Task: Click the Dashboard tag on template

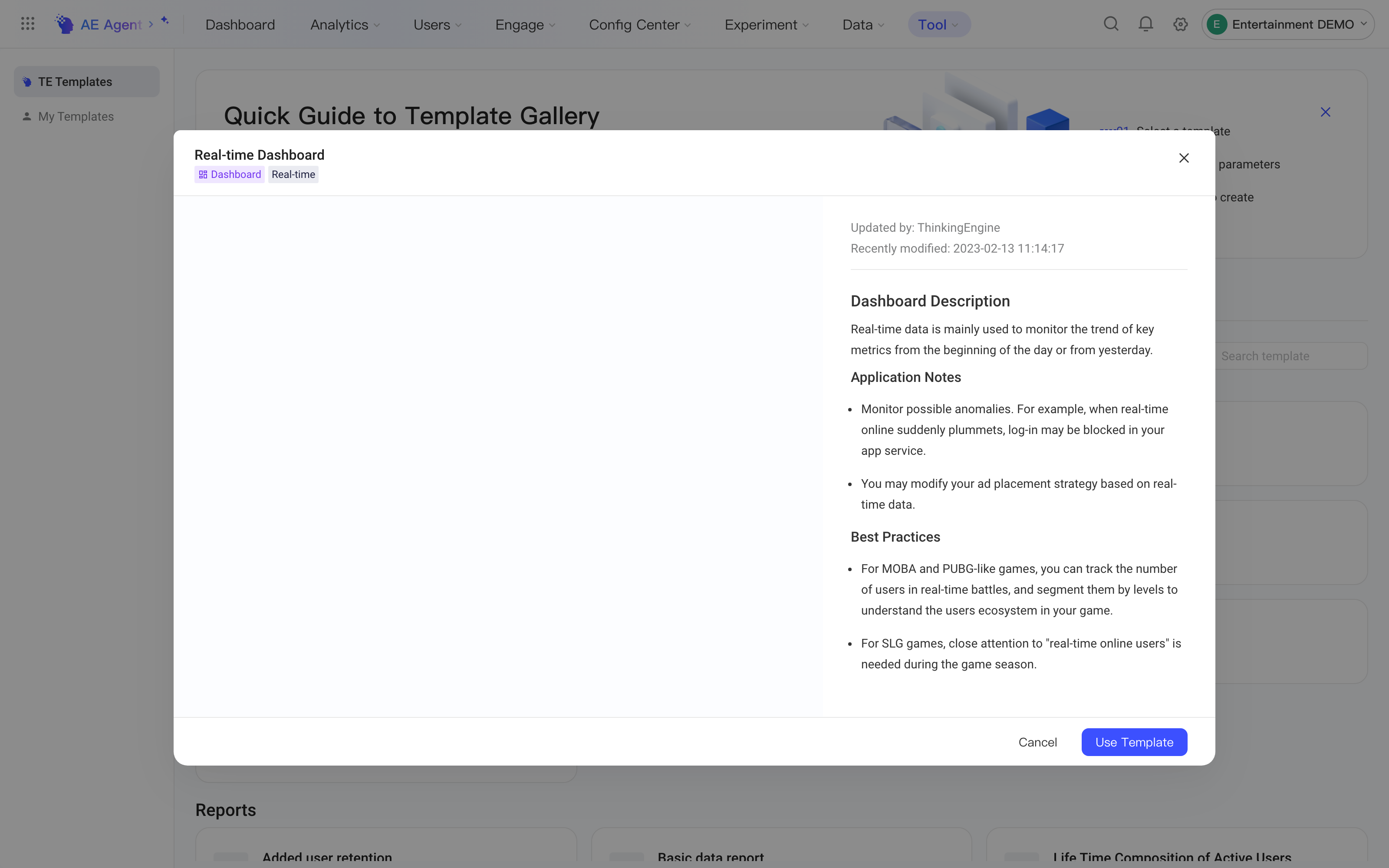Action: click(x=230, y=174)
